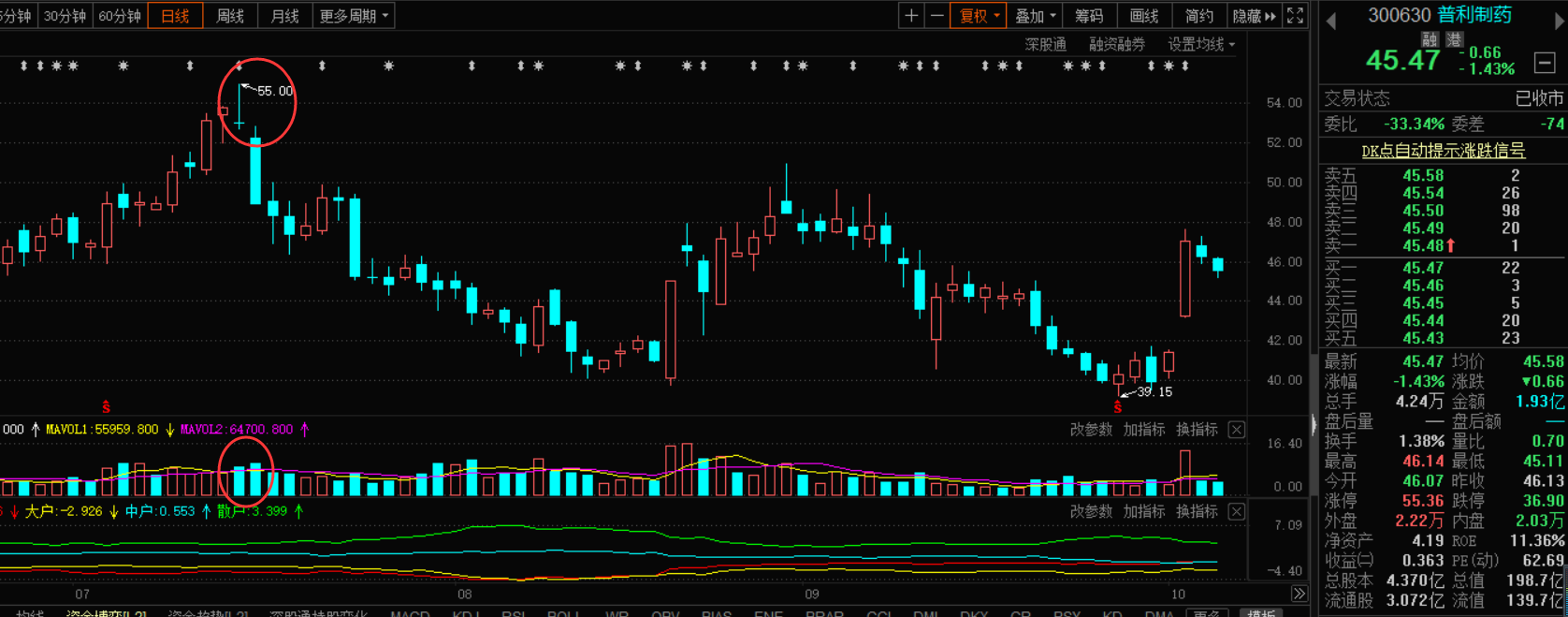
Task: Go to next stock with right arrow
Action: click(1560, 21)
